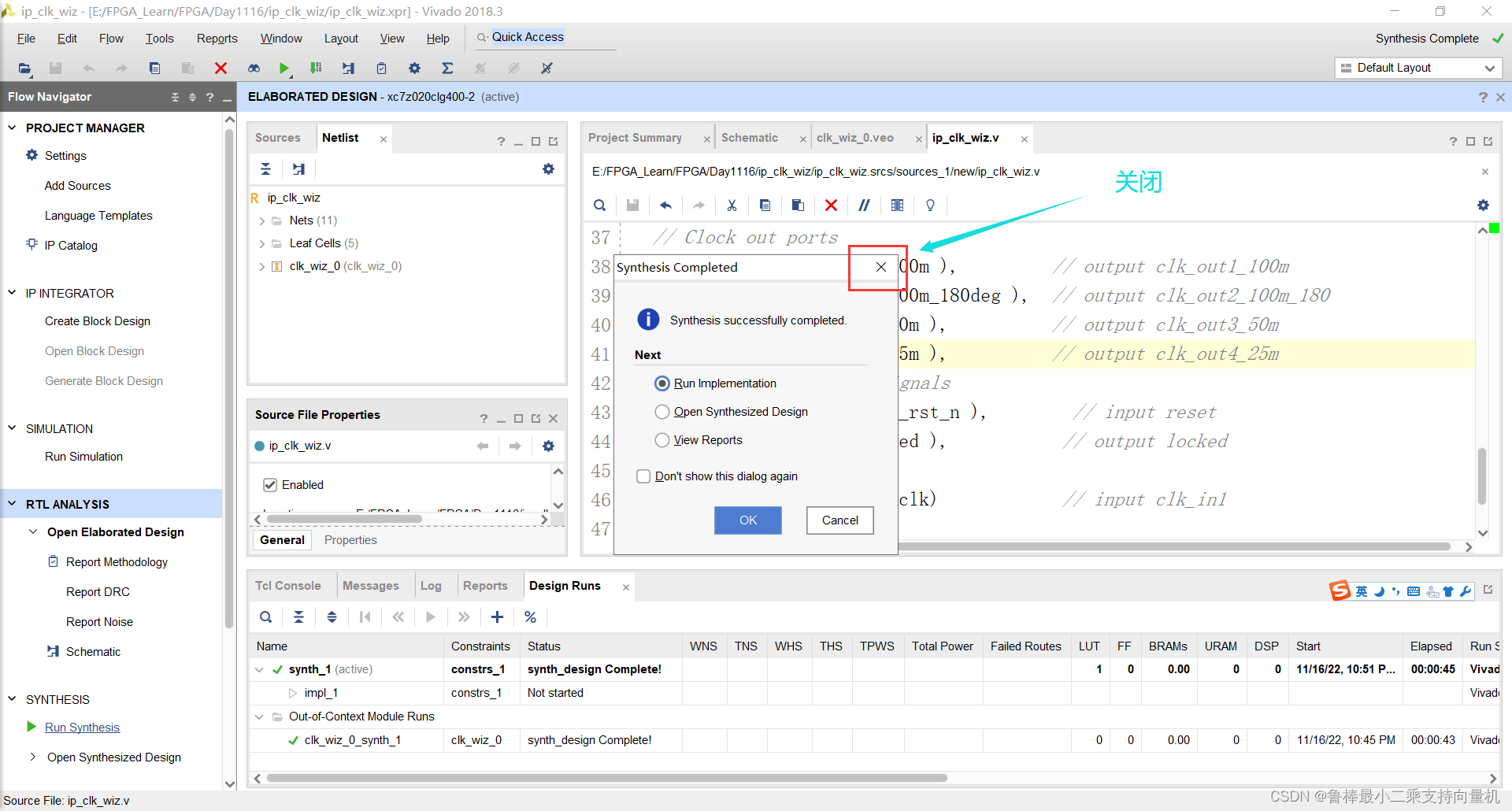Collapse synth_1 run row

(x=259, y=670)
